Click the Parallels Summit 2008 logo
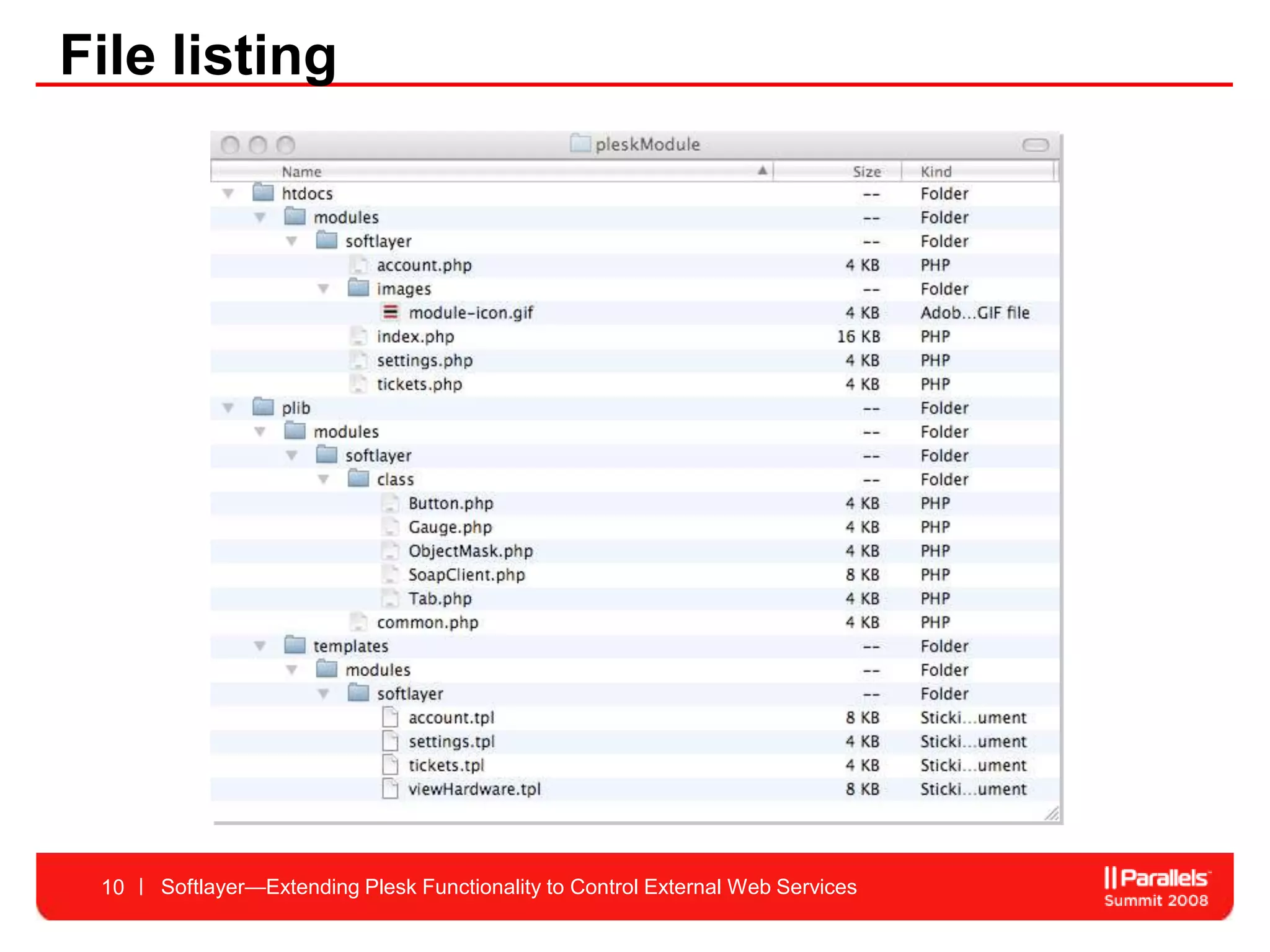The image size is (1270, 952). pyautogui.click(x=1157, y=887)
